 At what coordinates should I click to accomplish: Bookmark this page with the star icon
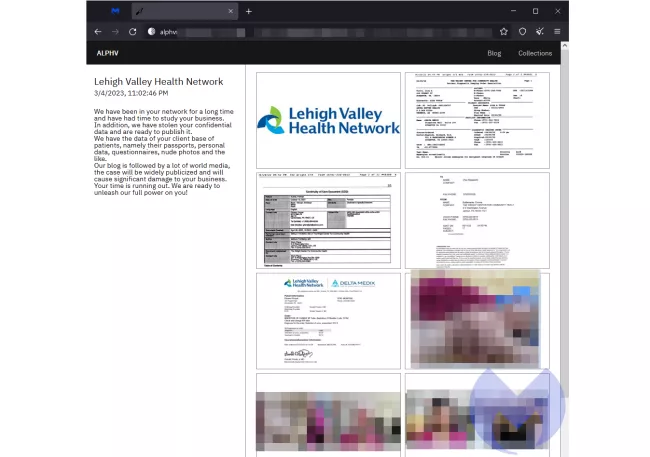(x=504, y=32)
